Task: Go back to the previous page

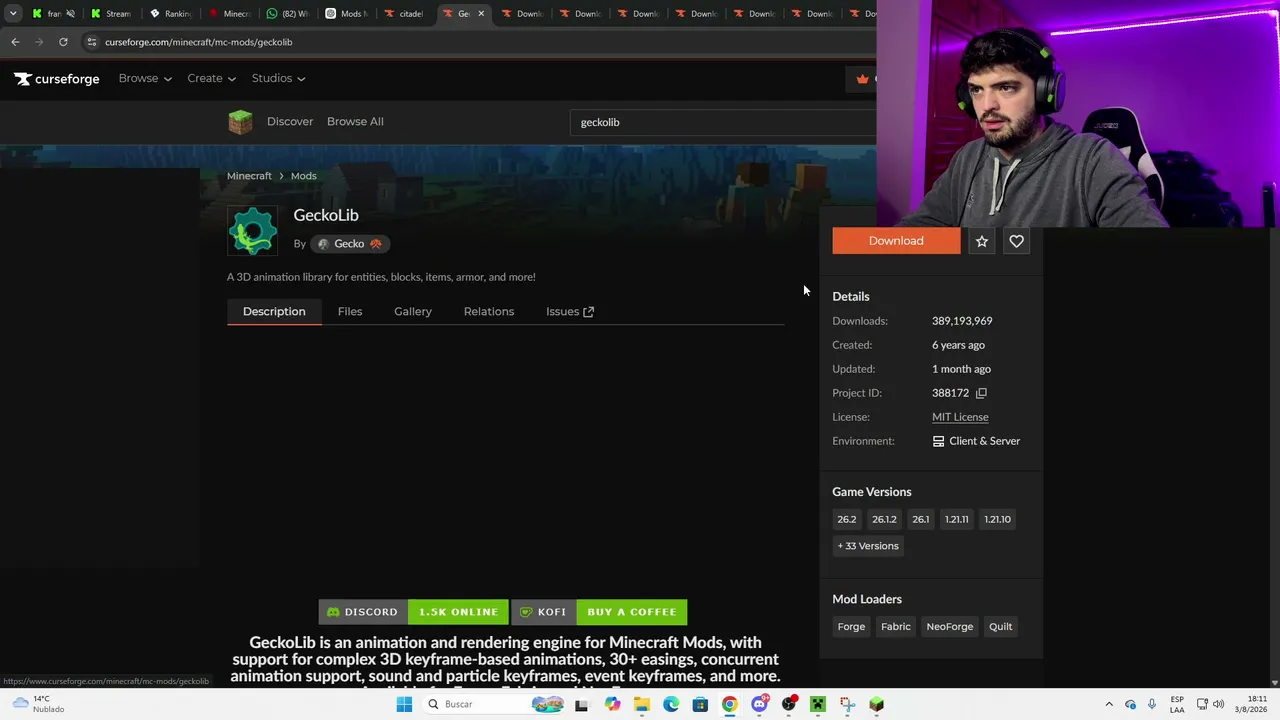Action: tap(15, 42)
